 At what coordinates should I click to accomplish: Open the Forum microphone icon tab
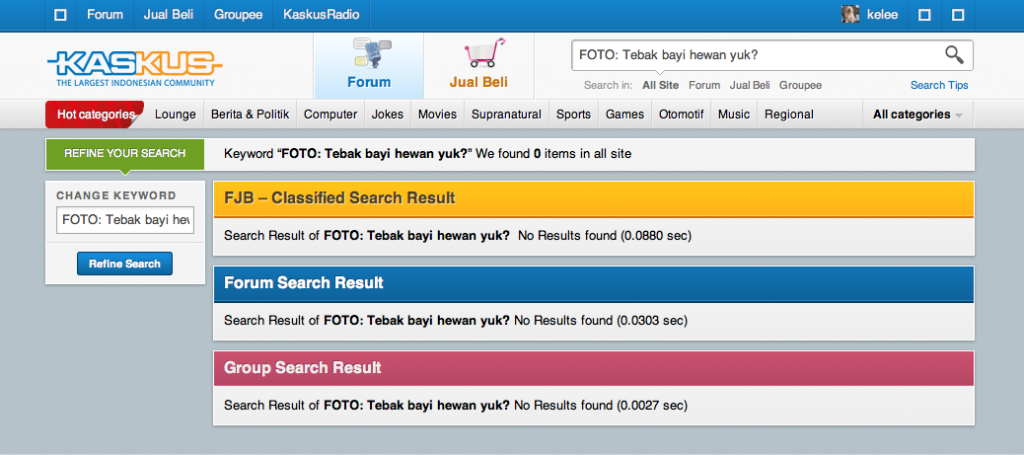tap(372, 53)
